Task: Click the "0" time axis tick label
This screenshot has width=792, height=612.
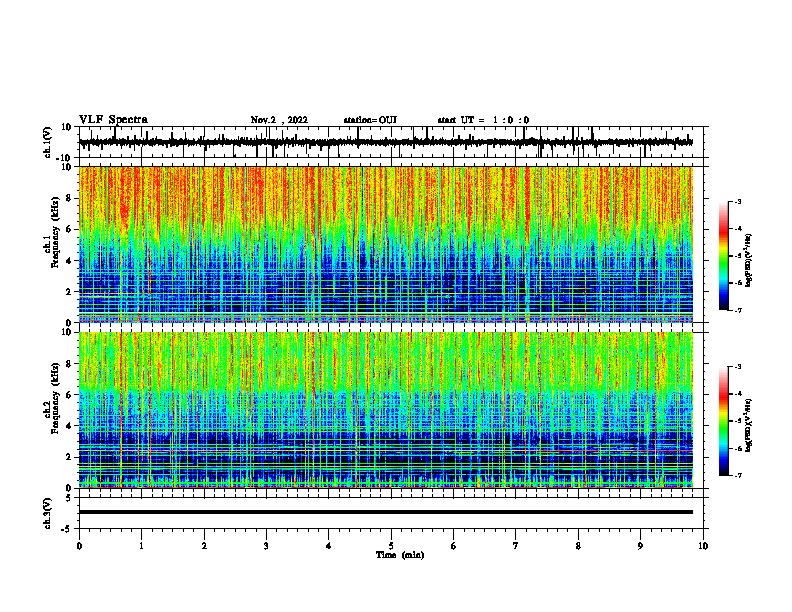Action: pos(79,545)
